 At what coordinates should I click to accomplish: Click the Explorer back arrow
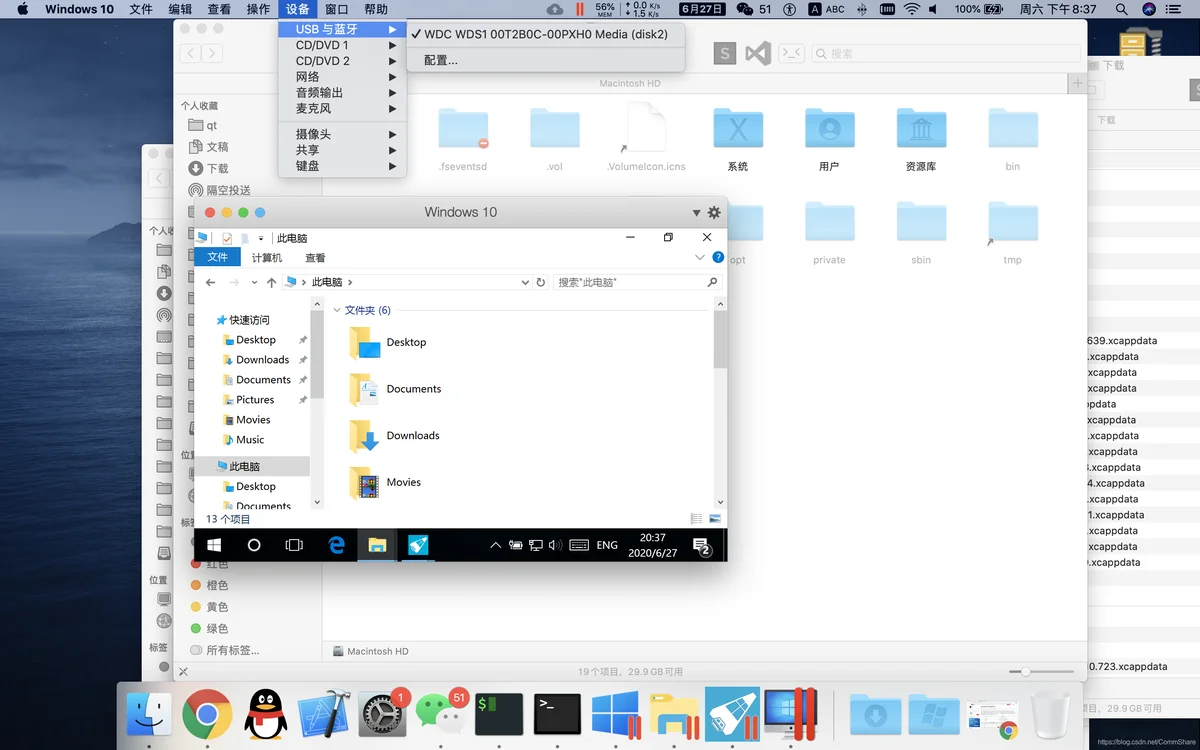[211, 283]
